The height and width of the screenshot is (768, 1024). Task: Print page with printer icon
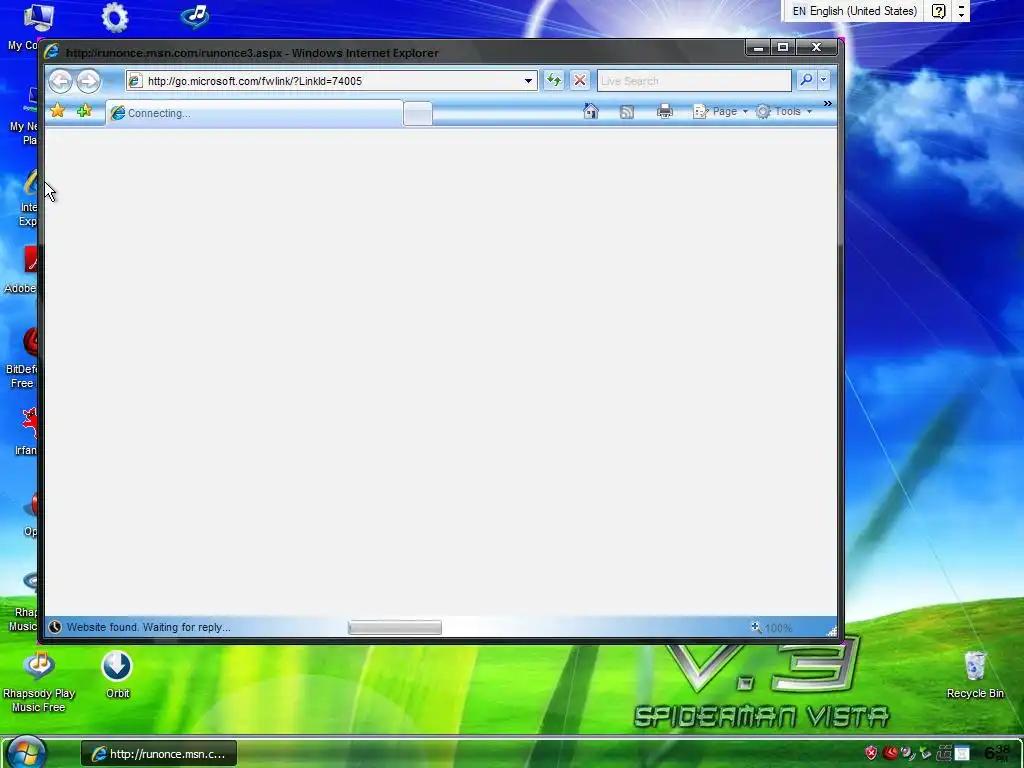(x=665, y=112)
